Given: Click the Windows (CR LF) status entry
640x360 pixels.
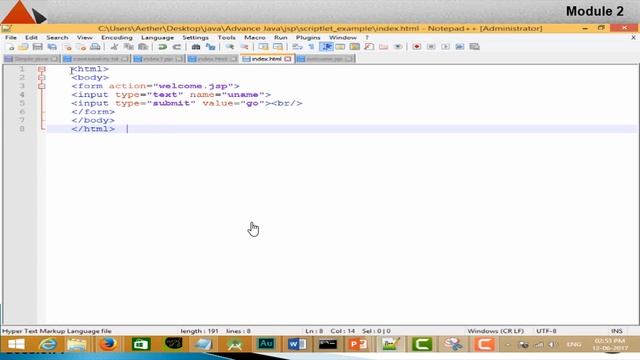Looking at the screenshot, I should 496,331.
